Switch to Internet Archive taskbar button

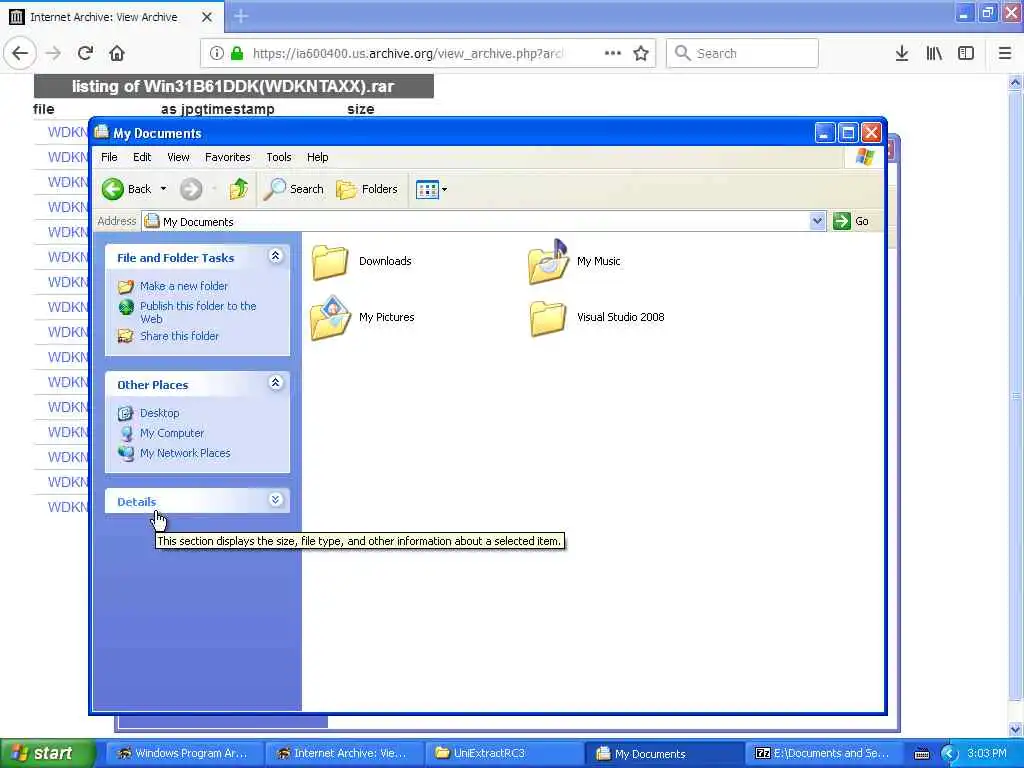tap(345, 754)
